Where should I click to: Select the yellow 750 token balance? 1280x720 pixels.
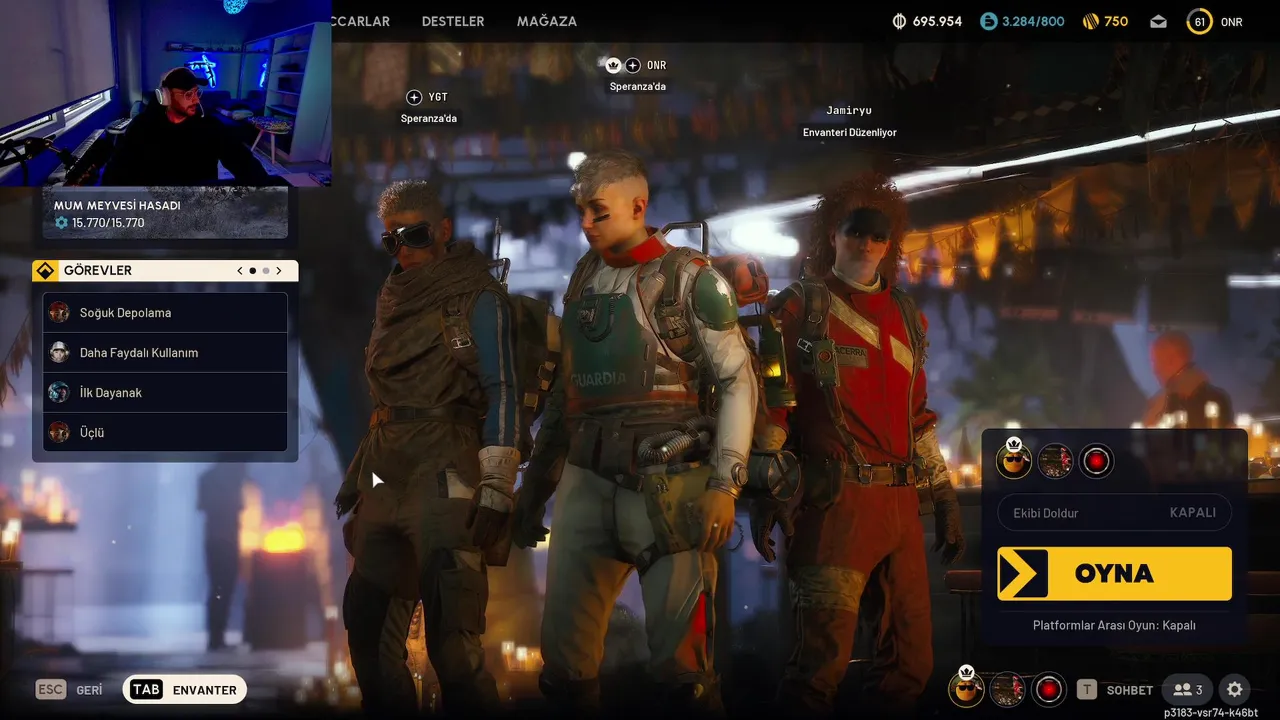[1105, 21]
